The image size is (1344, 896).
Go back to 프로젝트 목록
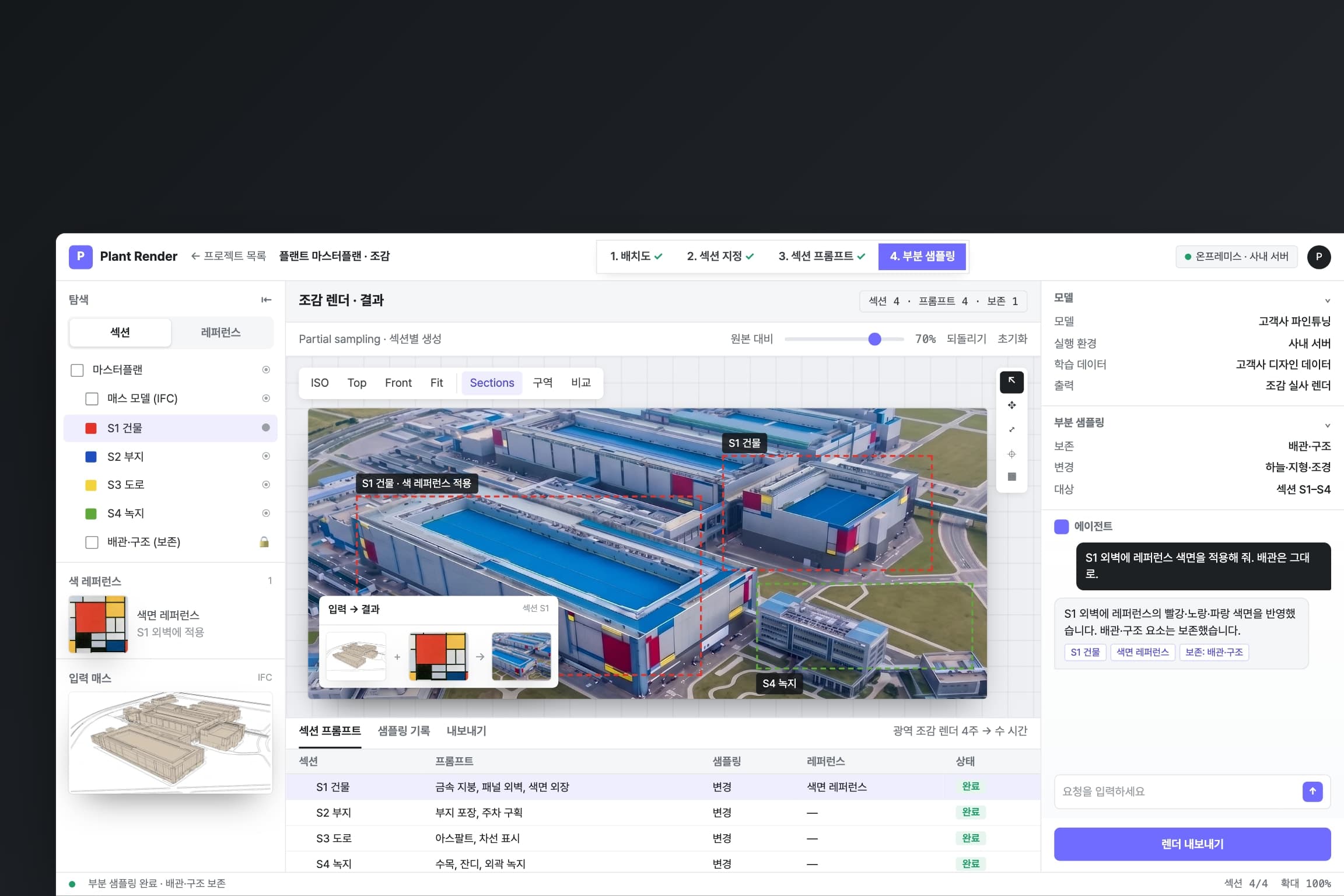[x=229, y=256]
